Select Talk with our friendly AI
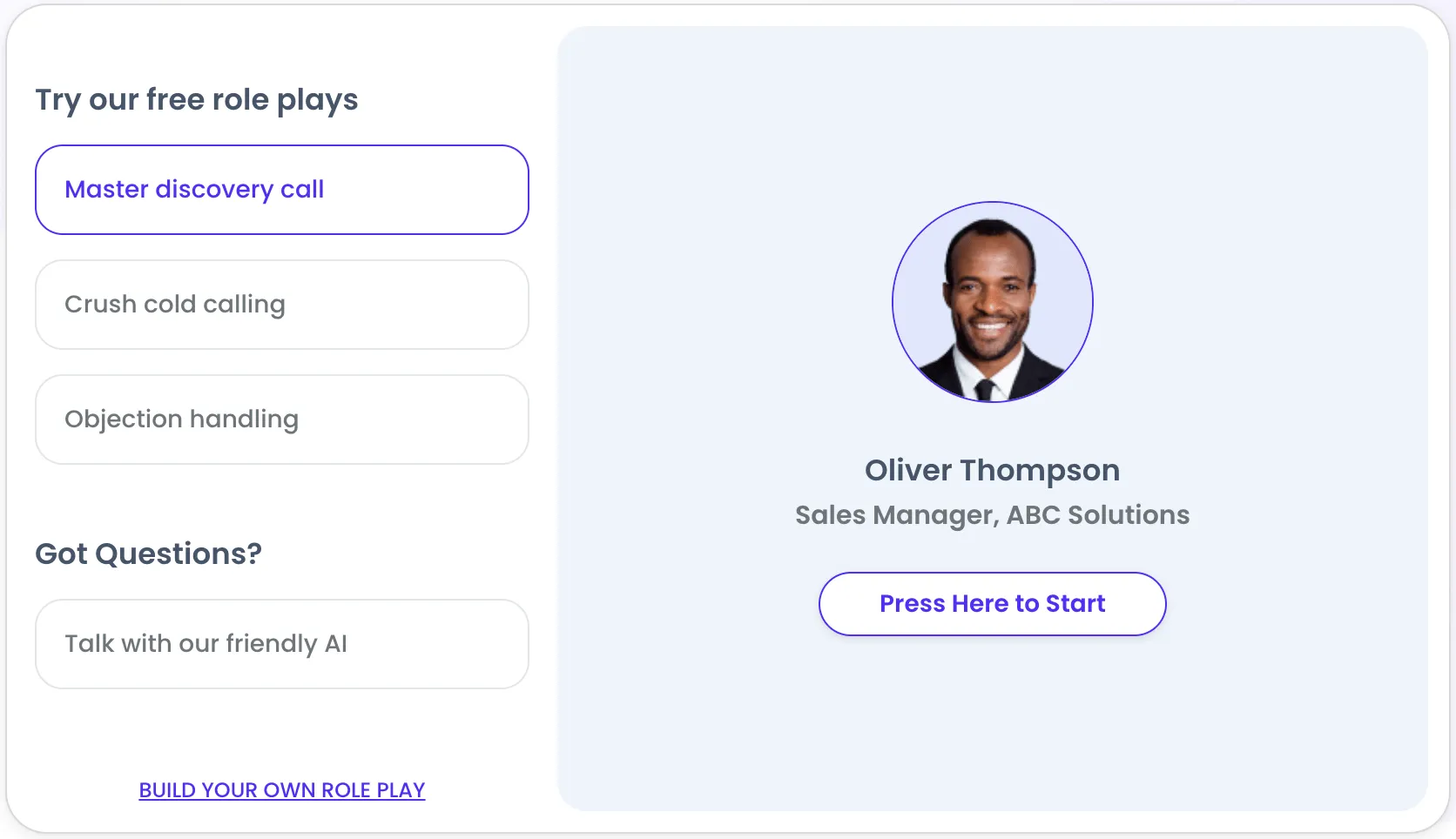This screenshot has width=1456, height=839. (x=282, y=644)
